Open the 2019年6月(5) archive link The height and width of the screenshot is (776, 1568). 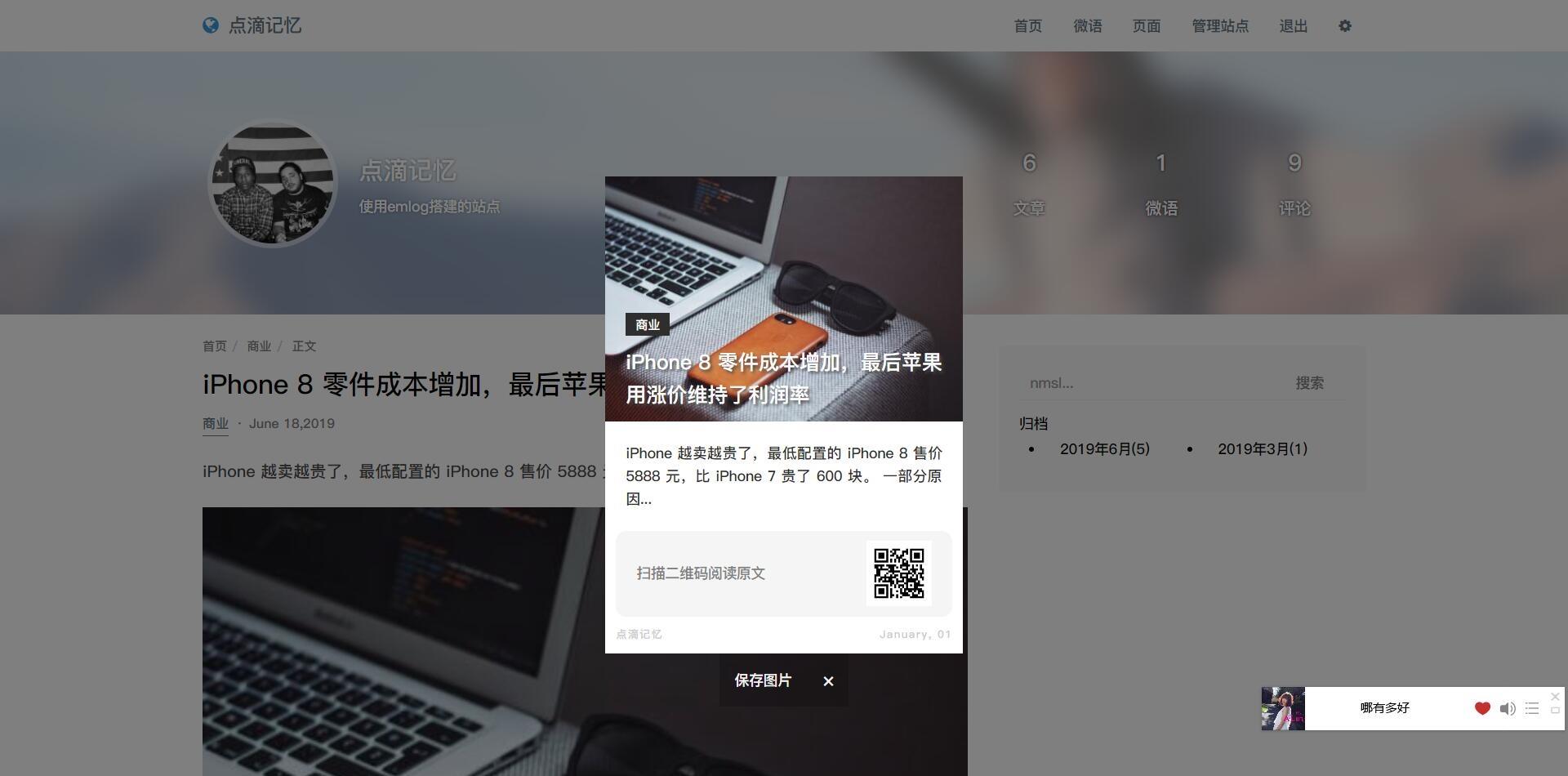coord(1105,449)
